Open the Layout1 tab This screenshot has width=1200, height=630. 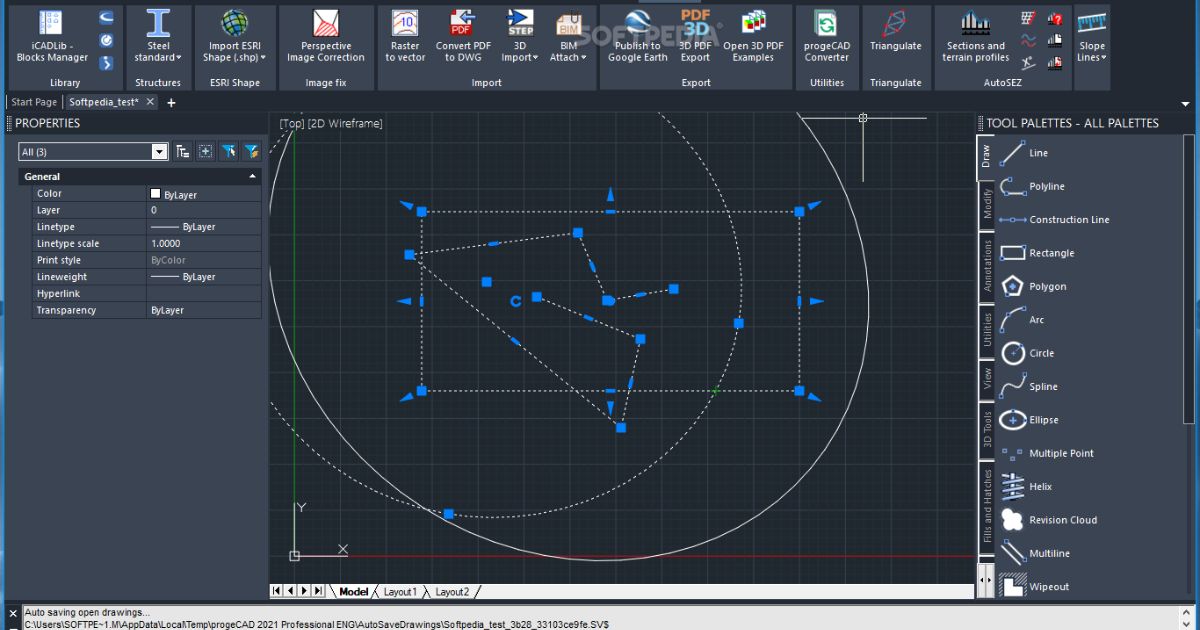[x=400, y=592]
